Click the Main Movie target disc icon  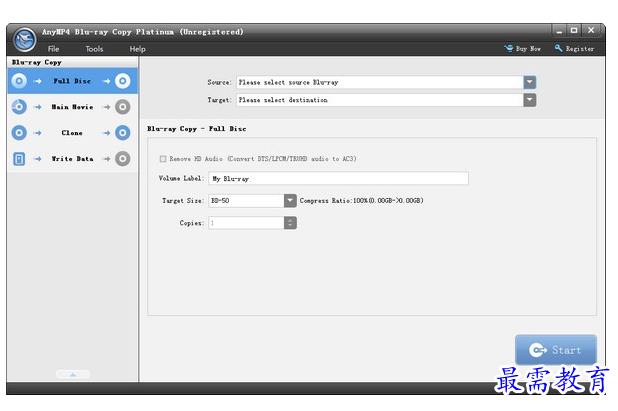[x=123, y=107]
